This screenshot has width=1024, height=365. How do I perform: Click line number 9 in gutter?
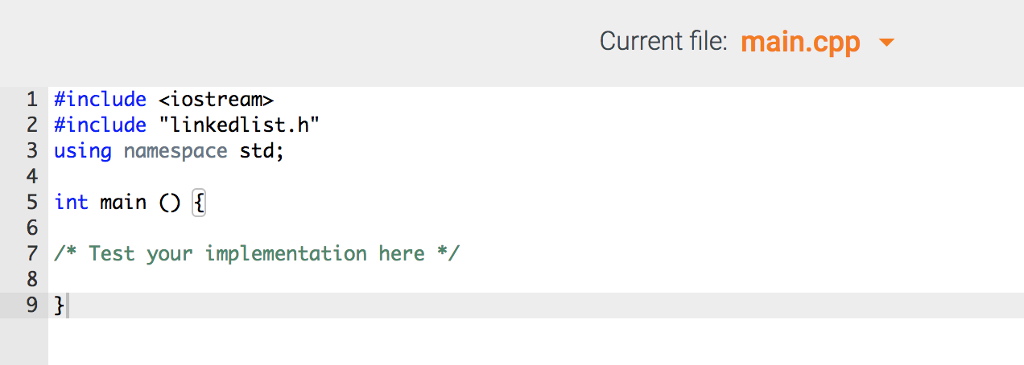33,306
